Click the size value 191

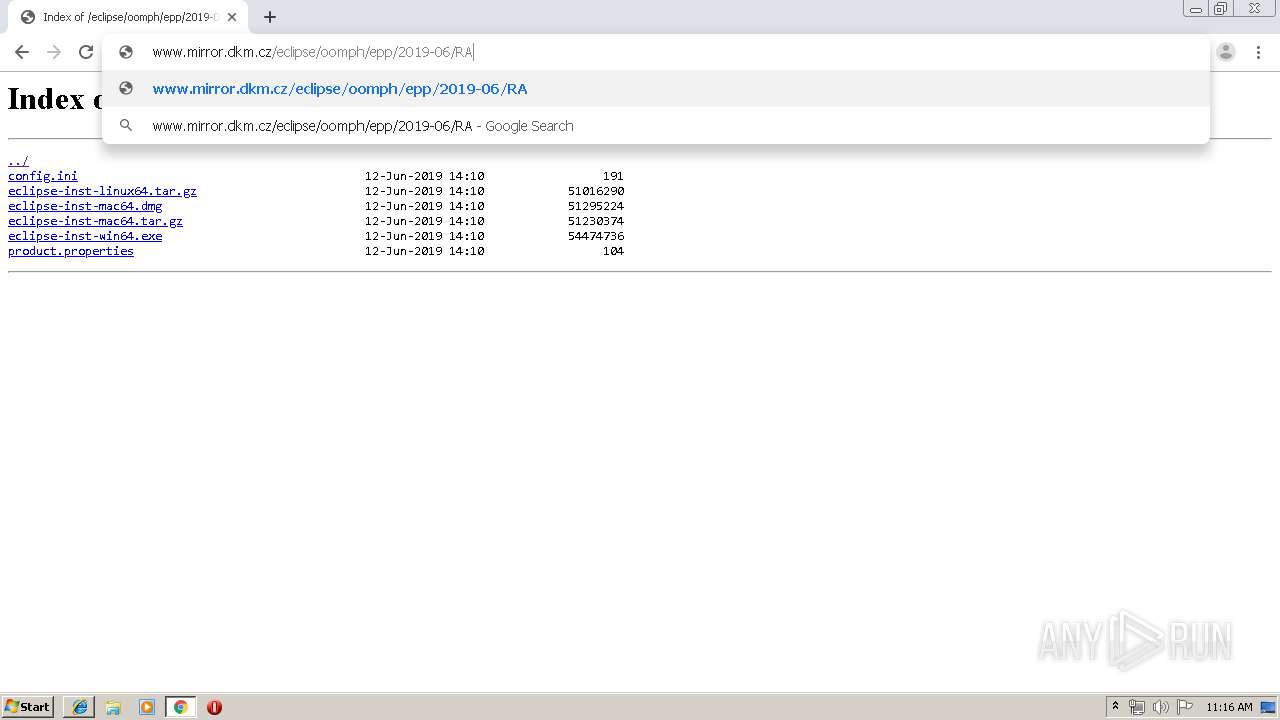(x=613, y=176)
